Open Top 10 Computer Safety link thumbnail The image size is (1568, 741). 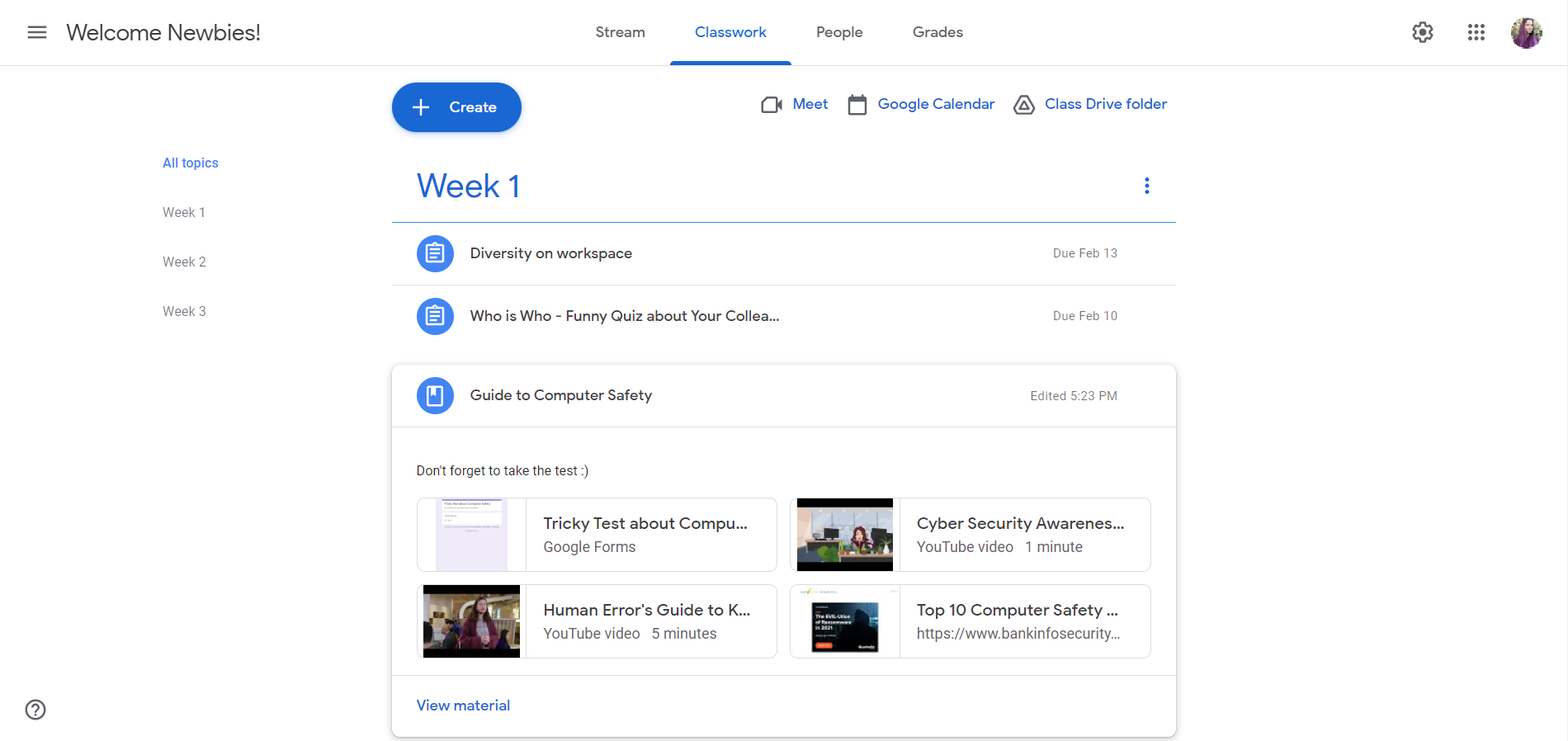click(x=845, y=621)
